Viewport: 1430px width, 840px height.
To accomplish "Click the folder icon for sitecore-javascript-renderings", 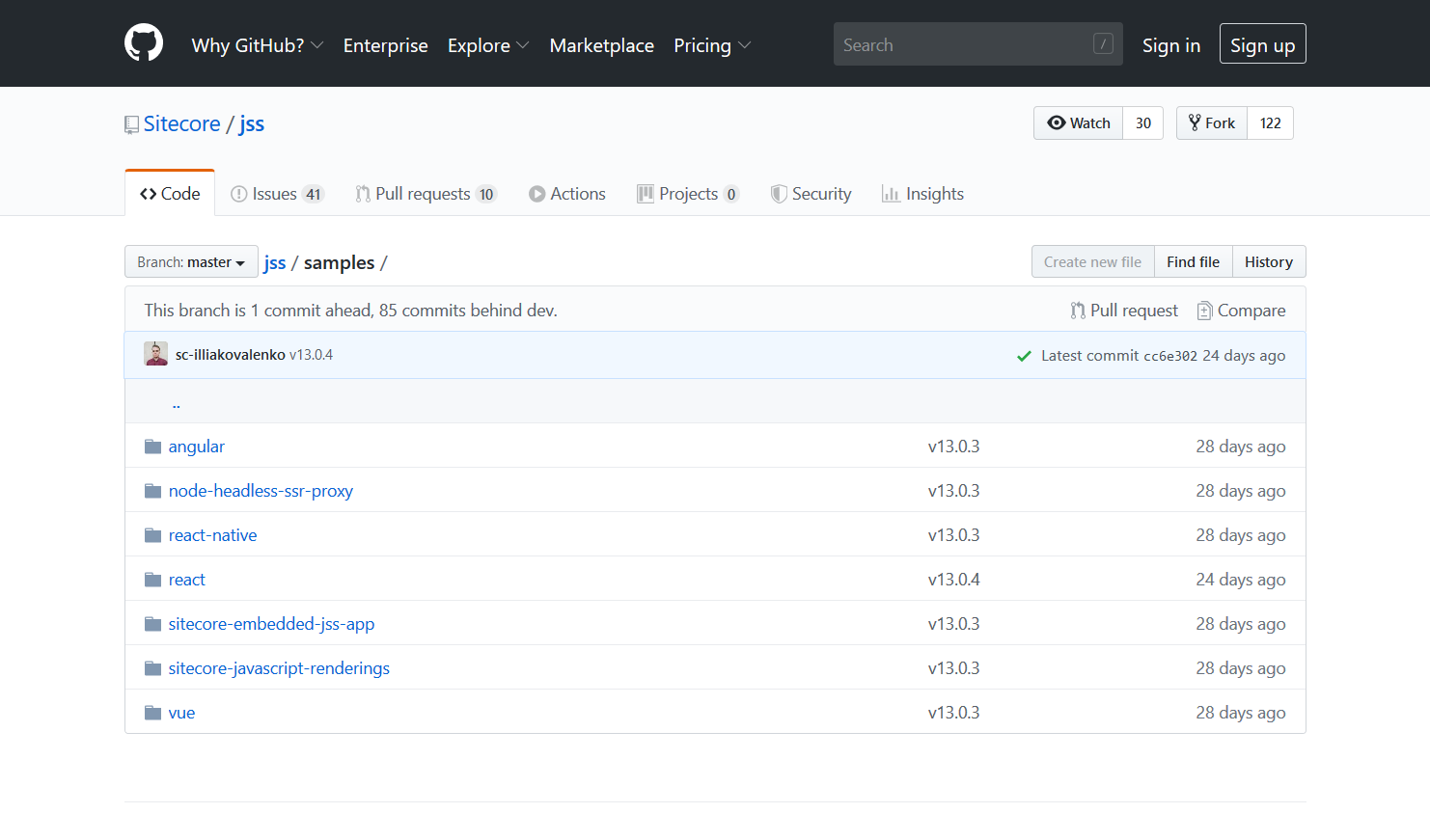I will (152, 668).
